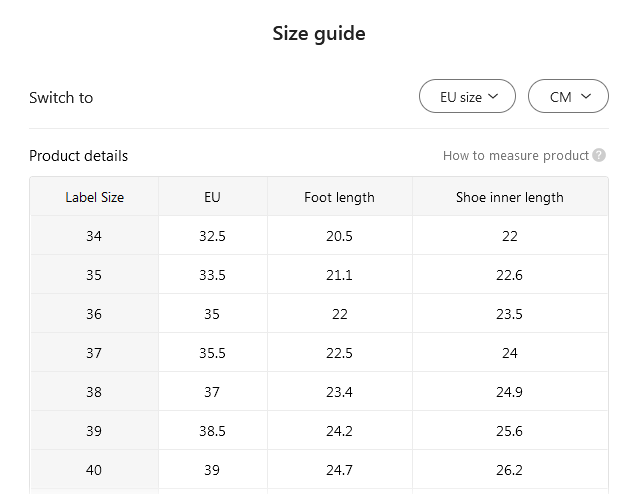This screenshot has width=618, height=494.
Task: Click EU value 33.5 cell
Action: (x=212, y=275)
